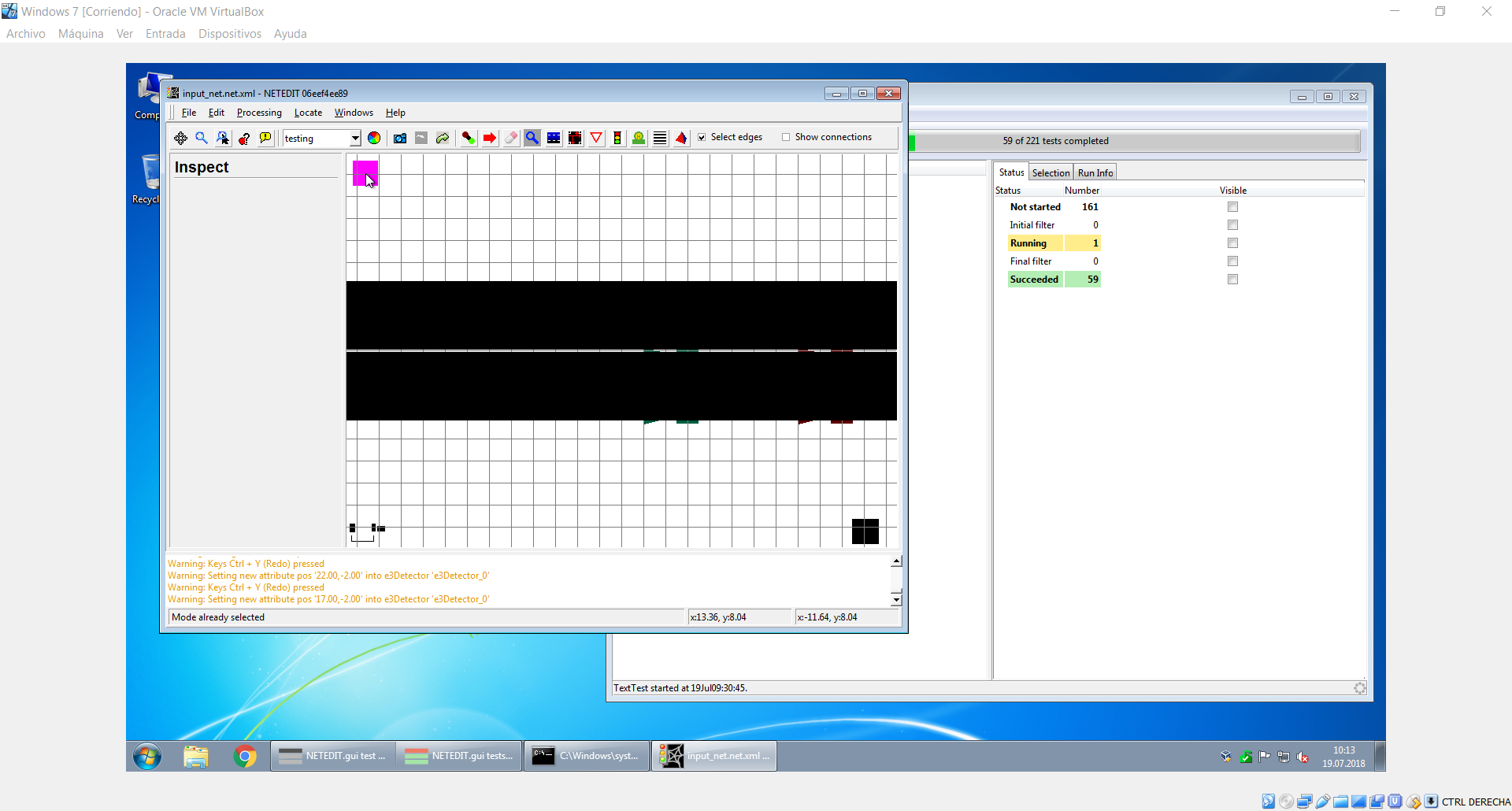Image resolution: width=1512 pixels, height=811 pixels.
Task: Take a snapshot with the camera icon
Action: [x=400, y=139]
